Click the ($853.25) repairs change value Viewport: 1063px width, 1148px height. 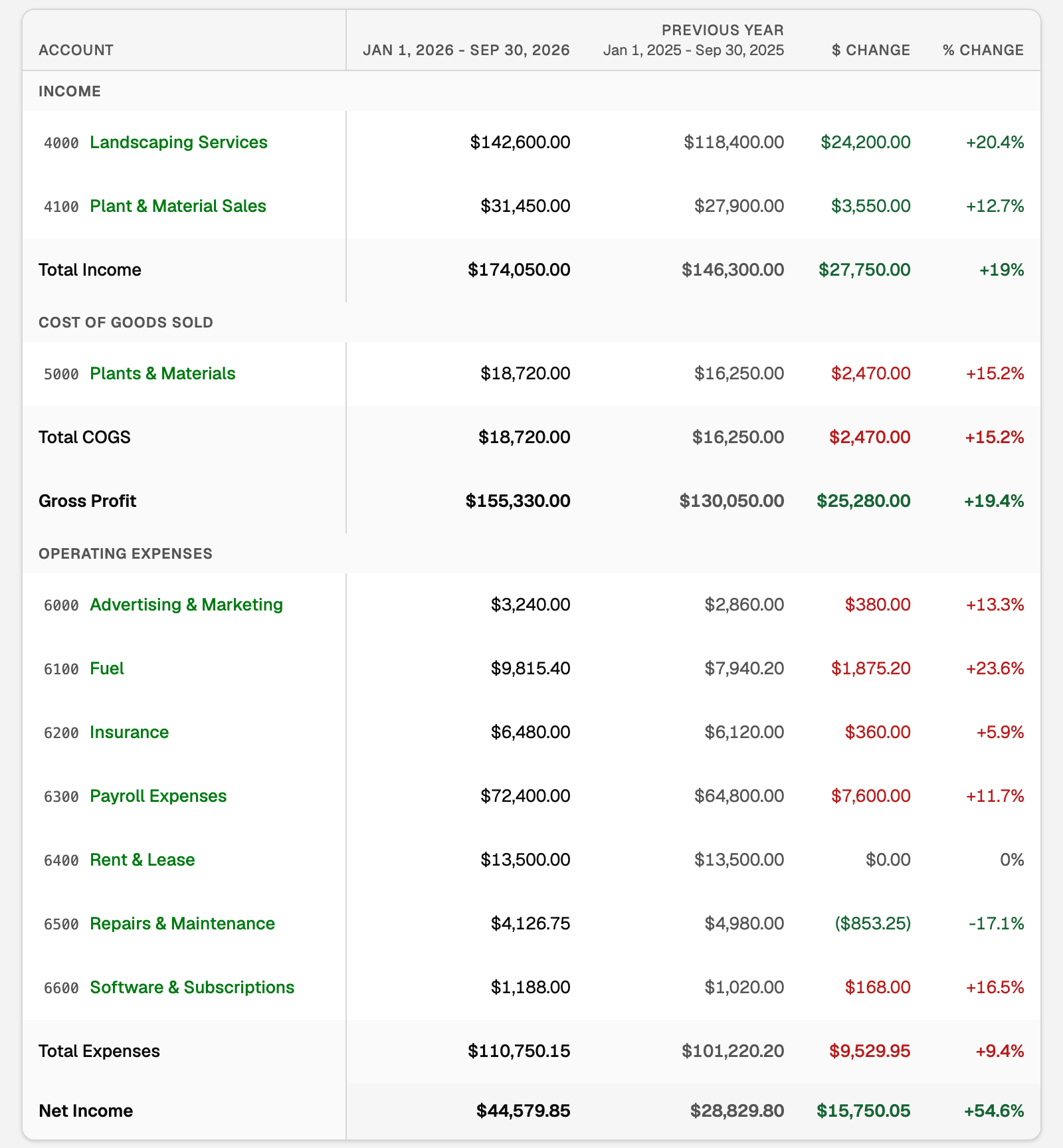873,923
